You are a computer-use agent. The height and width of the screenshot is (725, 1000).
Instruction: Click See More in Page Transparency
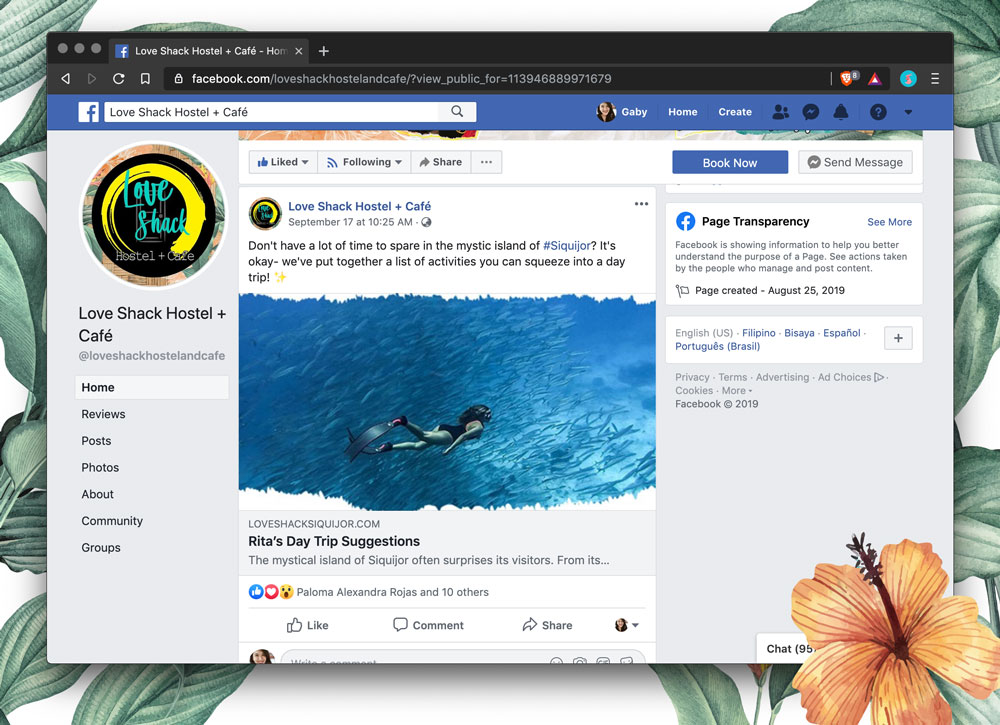pos(890,222)
